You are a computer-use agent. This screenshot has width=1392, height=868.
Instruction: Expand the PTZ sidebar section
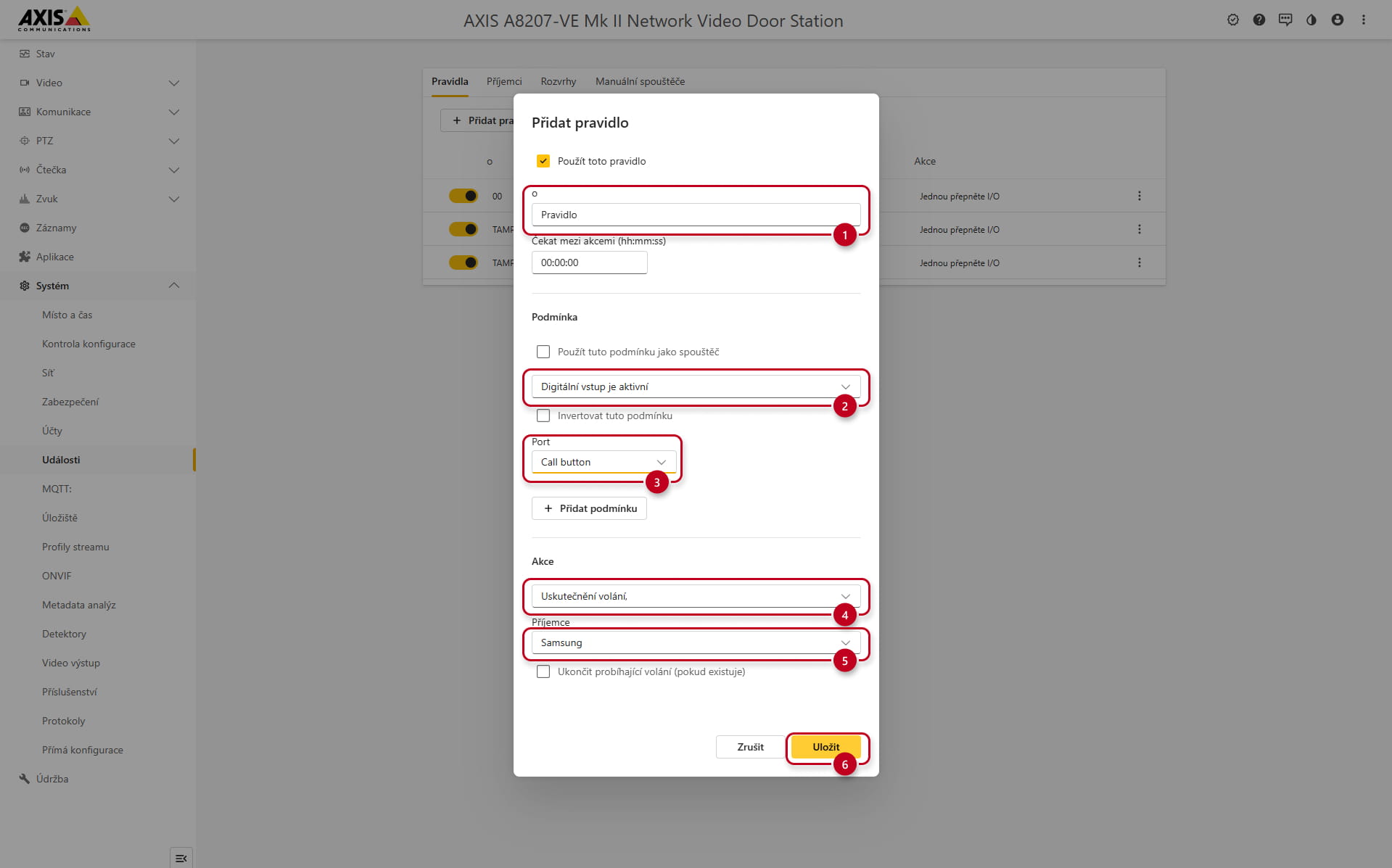(174, 141)
